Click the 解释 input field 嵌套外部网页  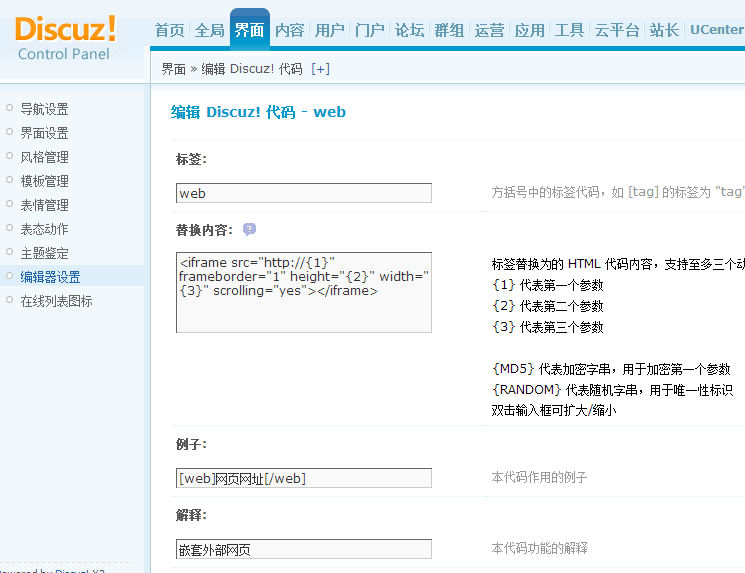coord(304,549)
